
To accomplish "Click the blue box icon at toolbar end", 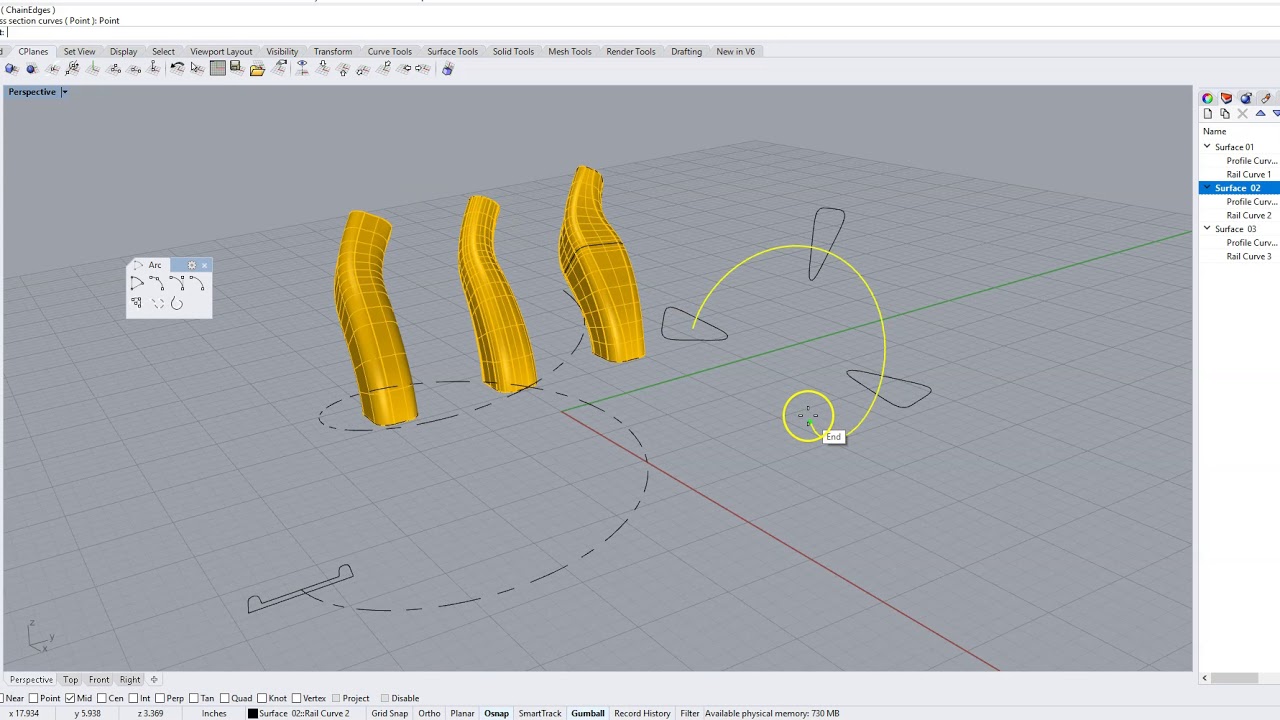I will click(448, 68).
